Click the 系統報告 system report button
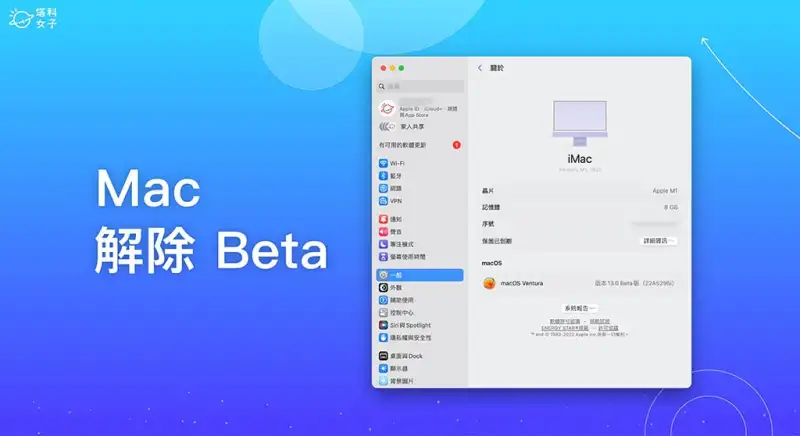 pyautogui.click(x=579, y=309)
